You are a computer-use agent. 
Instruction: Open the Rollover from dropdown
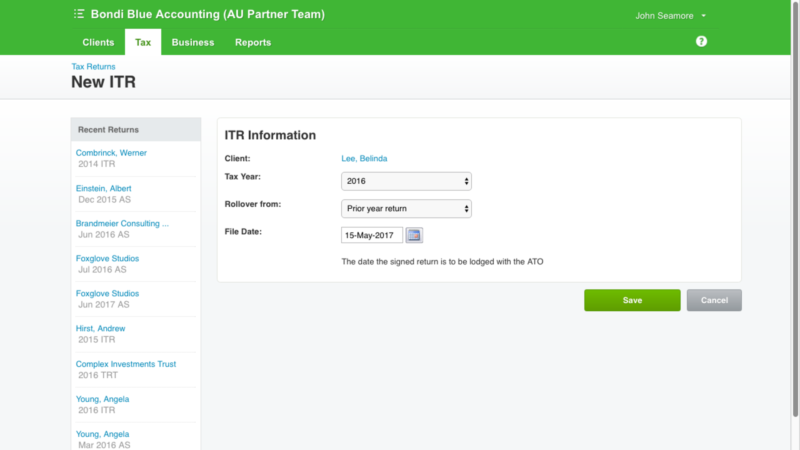(406, 208)
